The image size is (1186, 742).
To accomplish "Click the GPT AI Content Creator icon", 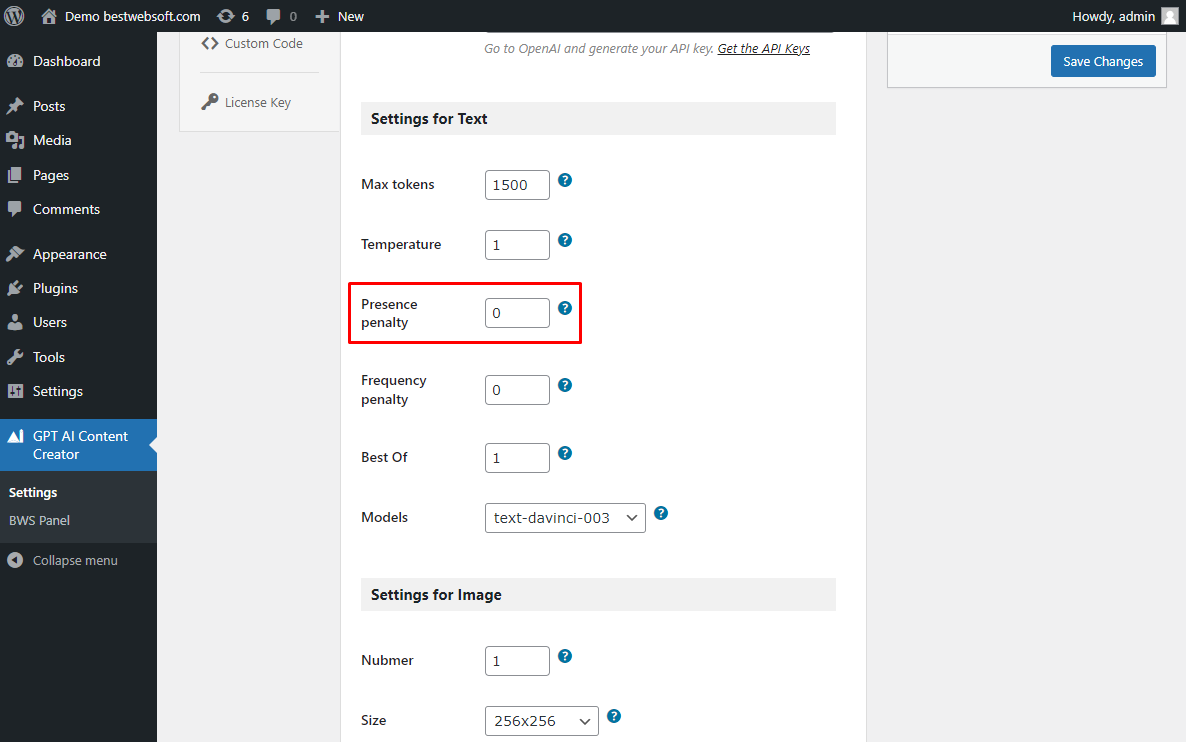I will [15, 436].
